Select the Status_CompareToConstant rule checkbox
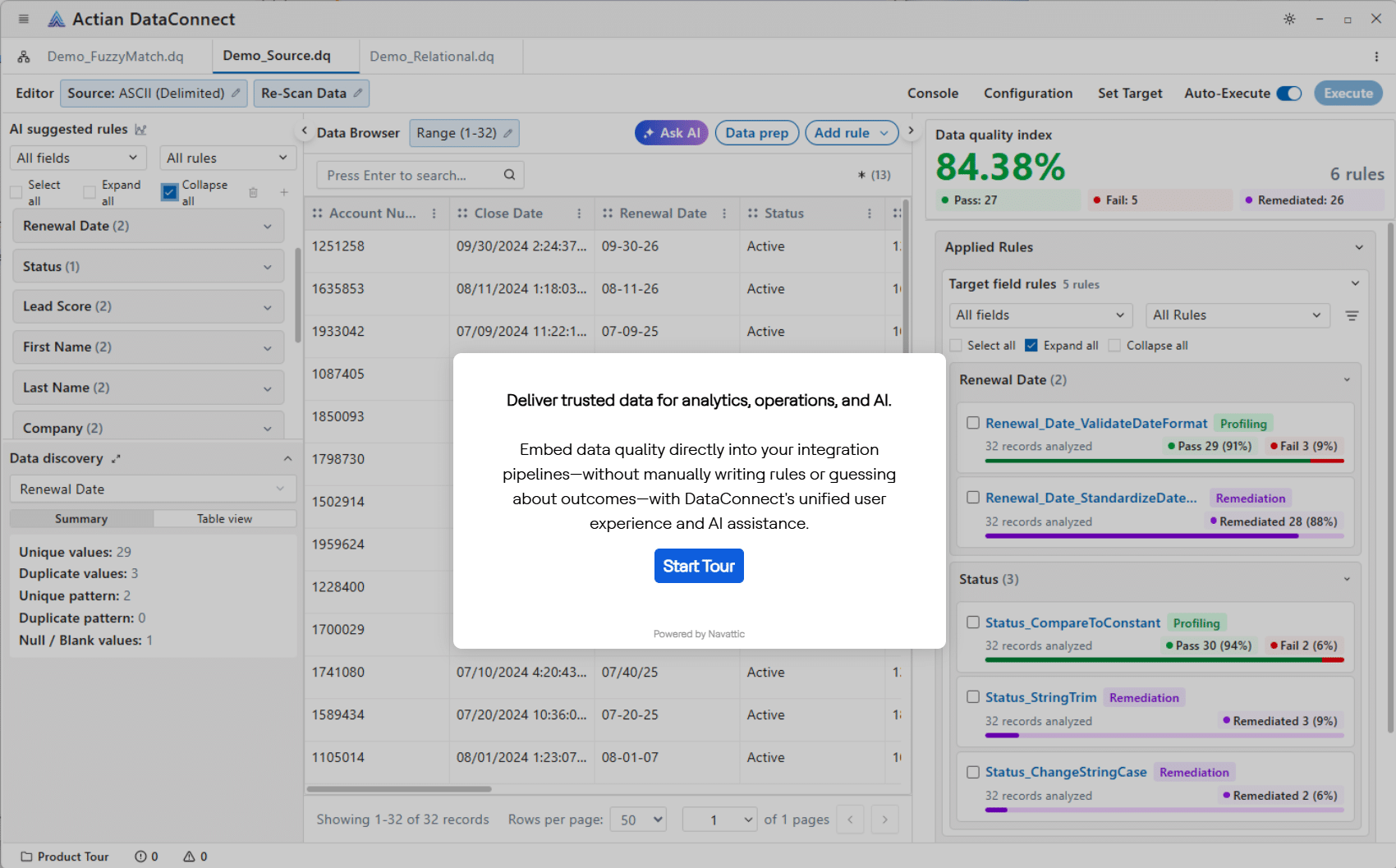The height and width of the screenshot is (868, 1396). pos(973,622)
